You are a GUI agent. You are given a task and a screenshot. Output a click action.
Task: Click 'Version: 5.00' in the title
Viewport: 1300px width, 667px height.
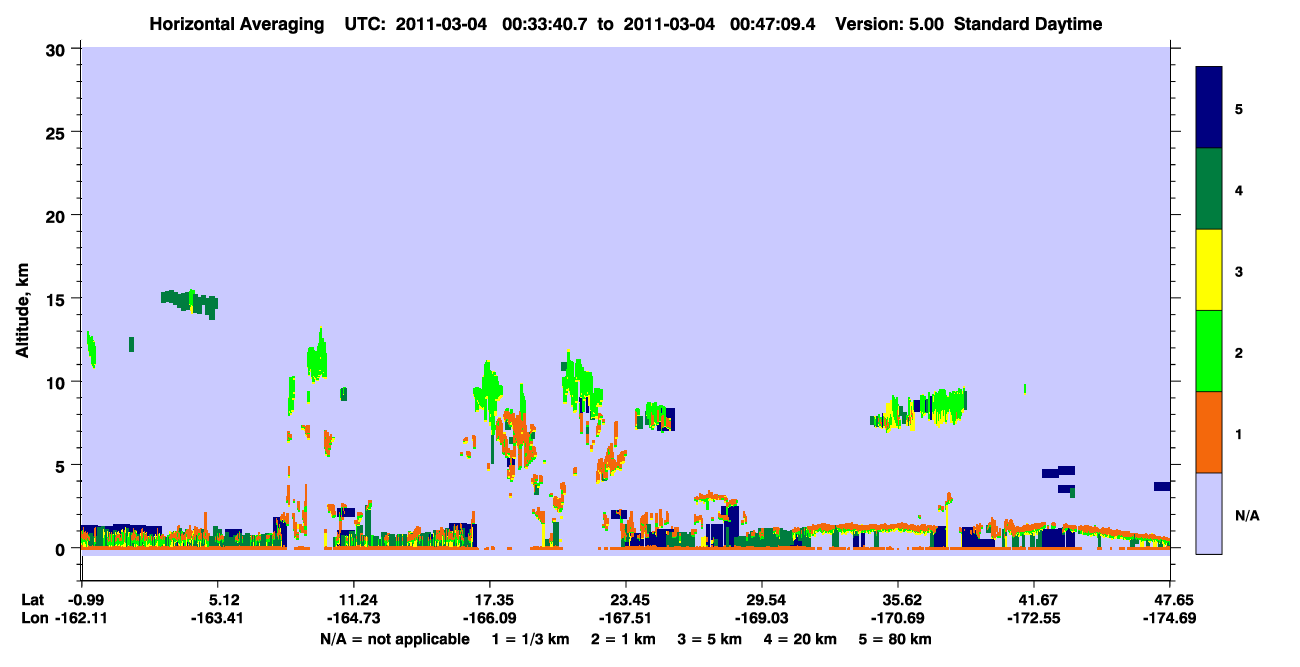[892, 24]
